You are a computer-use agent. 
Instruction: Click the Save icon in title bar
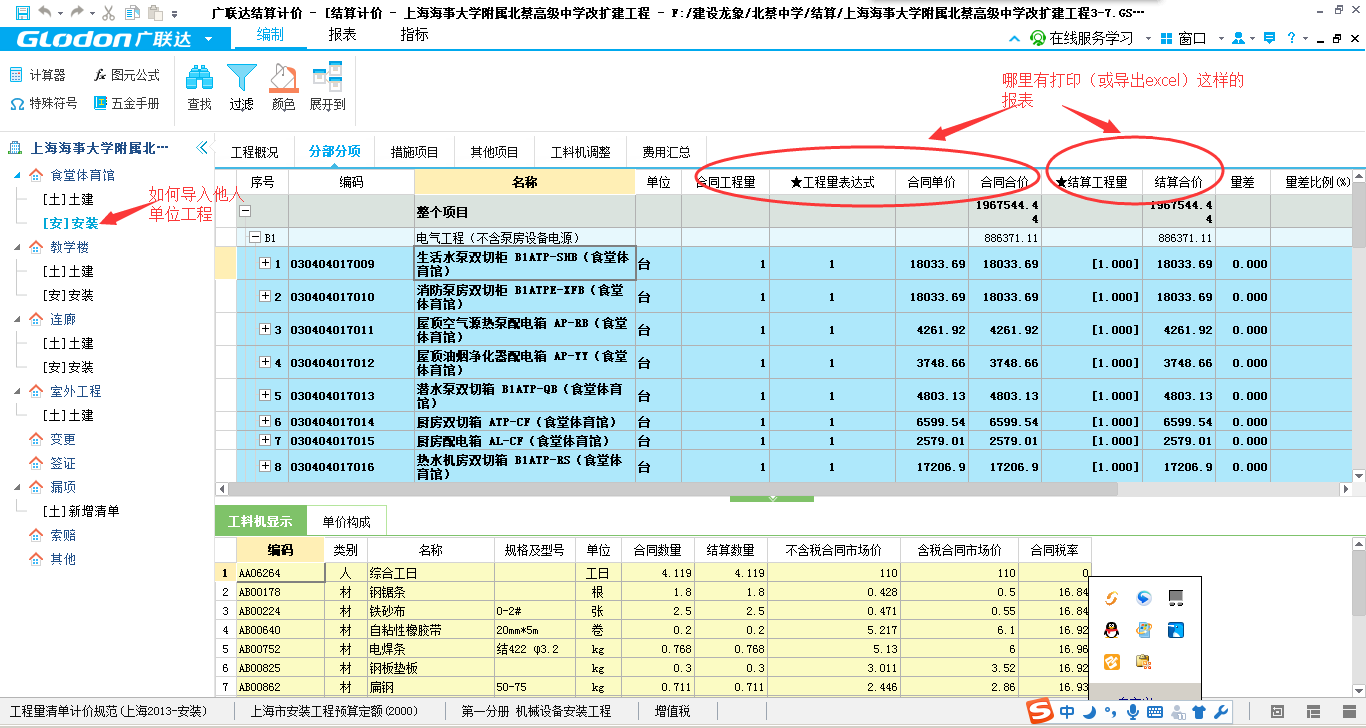[x=22, y=13]
